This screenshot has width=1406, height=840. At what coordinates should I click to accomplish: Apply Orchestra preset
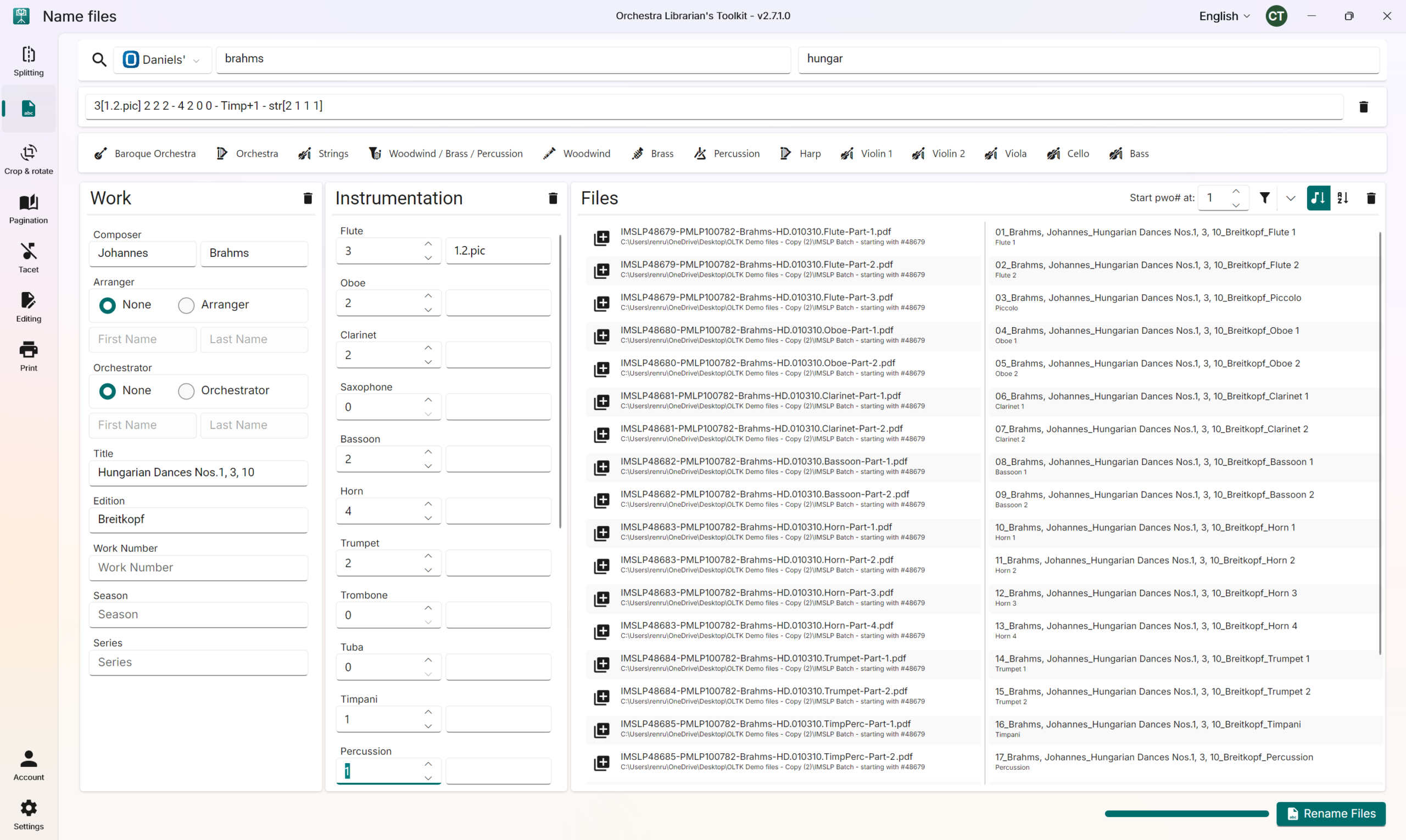pyautogui.click(x=247, y=153)
